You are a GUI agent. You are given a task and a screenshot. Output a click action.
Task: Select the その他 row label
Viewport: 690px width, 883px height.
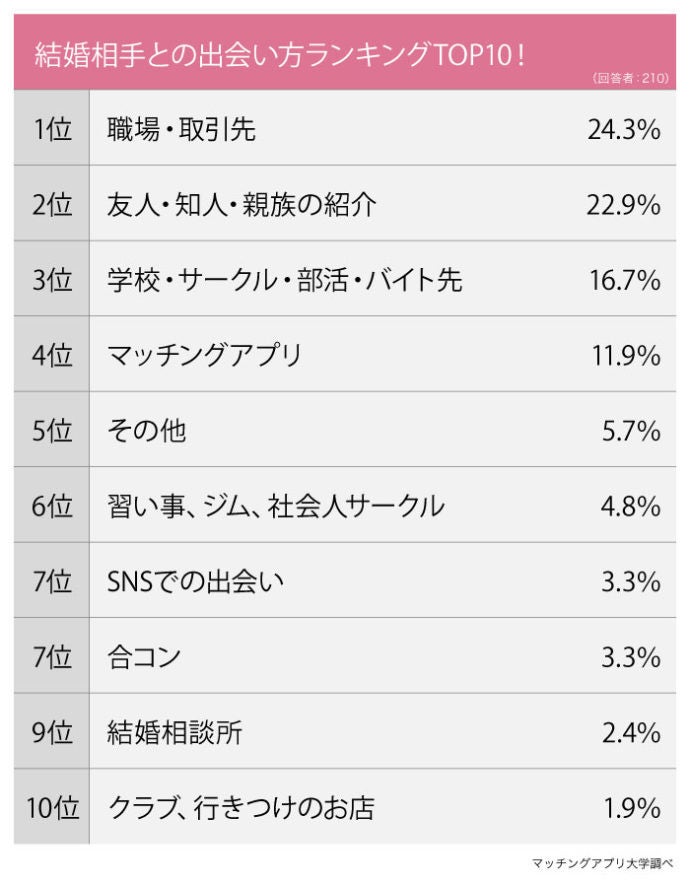click(146, 431)
